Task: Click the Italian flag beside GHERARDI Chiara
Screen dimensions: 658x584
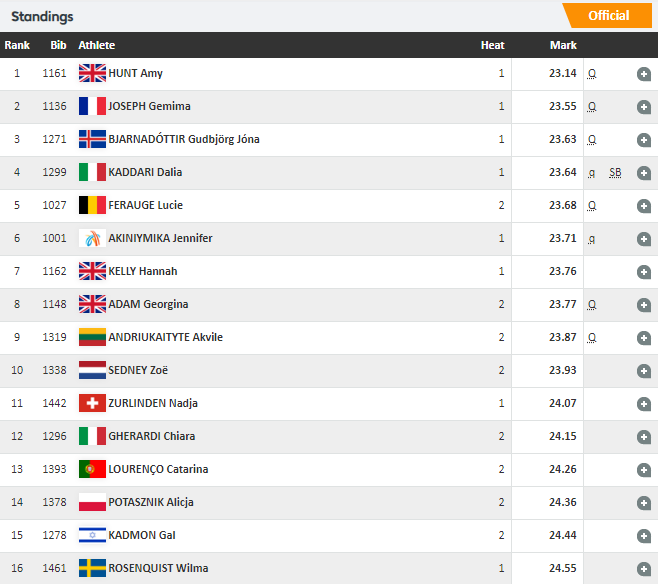Action: 92,436
